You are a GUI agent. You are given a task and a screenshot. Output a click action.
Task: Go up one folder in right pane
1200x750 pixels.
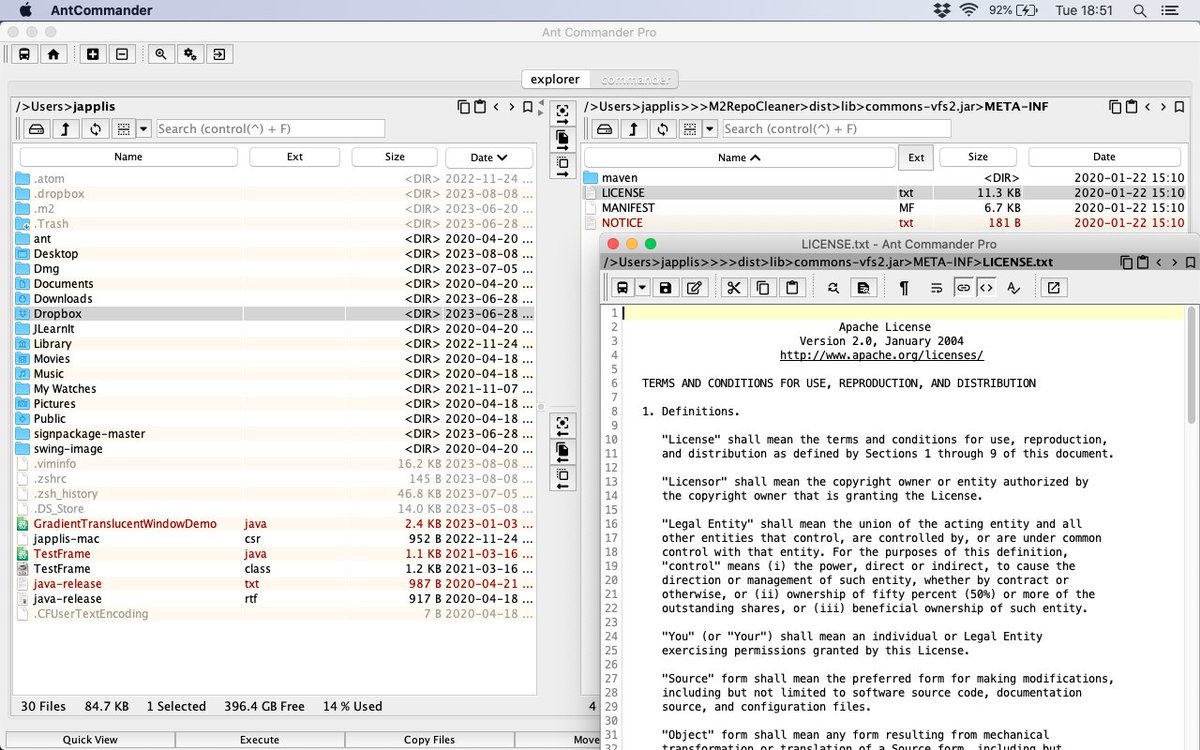pos(633,129)
